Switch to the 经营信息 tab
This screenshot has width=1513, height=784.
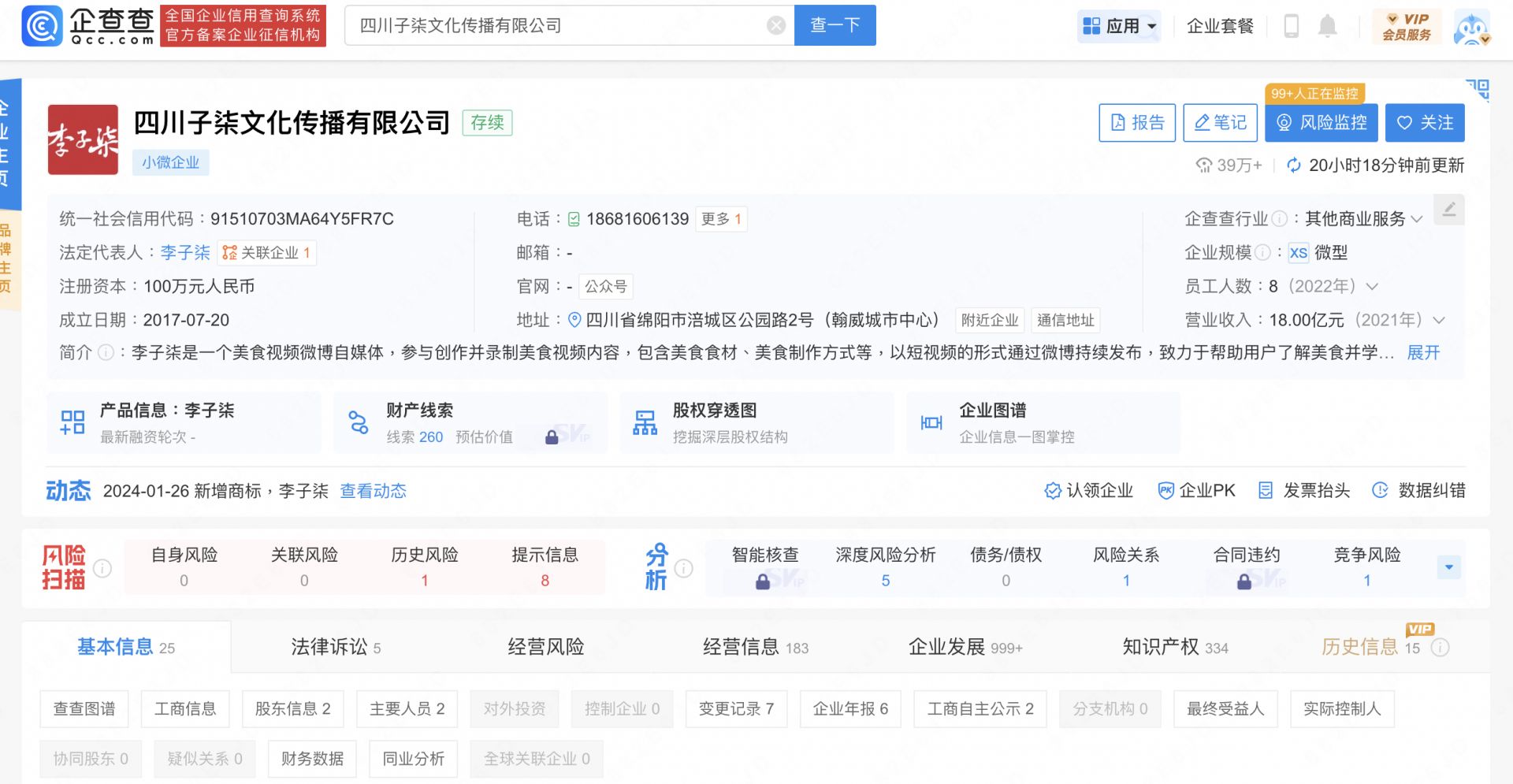coord(756,647)
